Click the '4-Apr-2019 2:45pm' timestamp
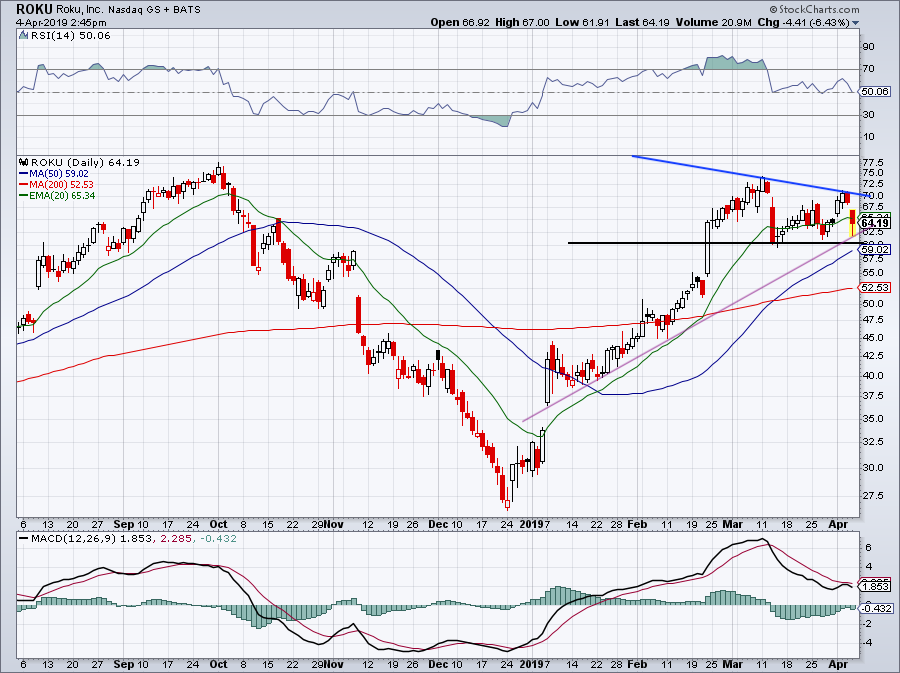The image size is (900, 673). (61, 22)
